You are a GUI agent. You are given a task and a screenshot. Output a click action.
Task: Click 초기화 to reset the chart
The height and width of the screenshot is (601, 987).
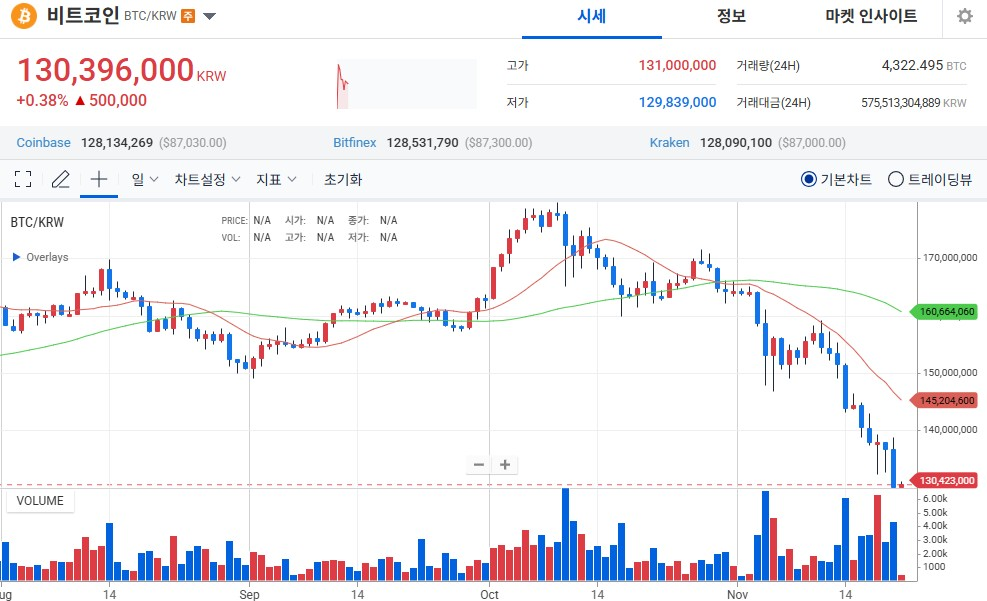coord(343,180)
